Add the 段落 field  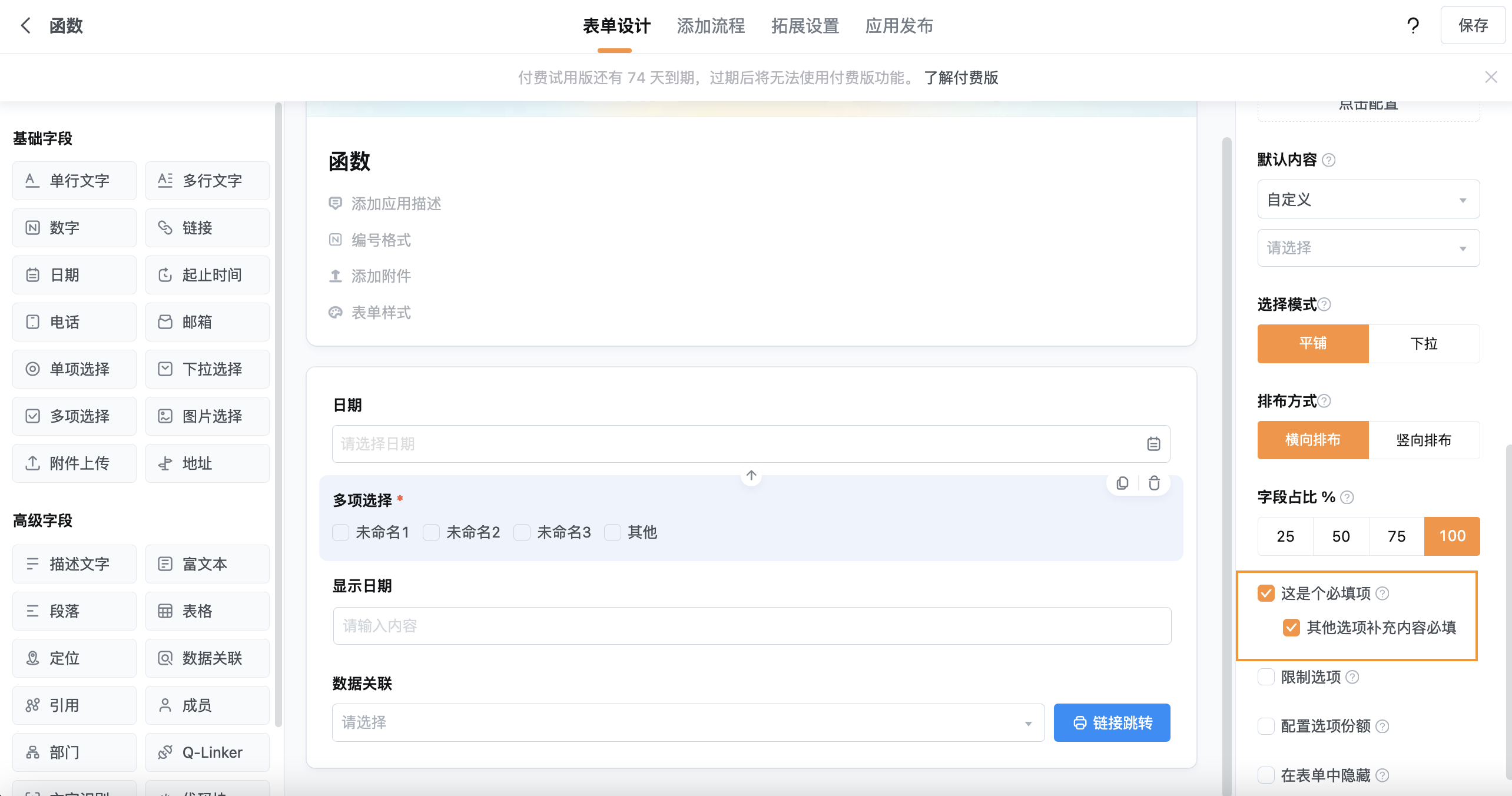click(x=74, y=611)
